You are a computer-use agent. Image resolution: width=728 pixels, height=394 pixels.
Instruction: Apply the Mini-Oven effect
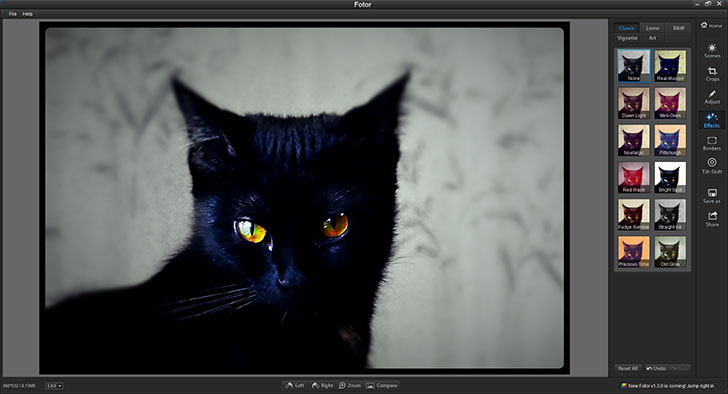670,103
